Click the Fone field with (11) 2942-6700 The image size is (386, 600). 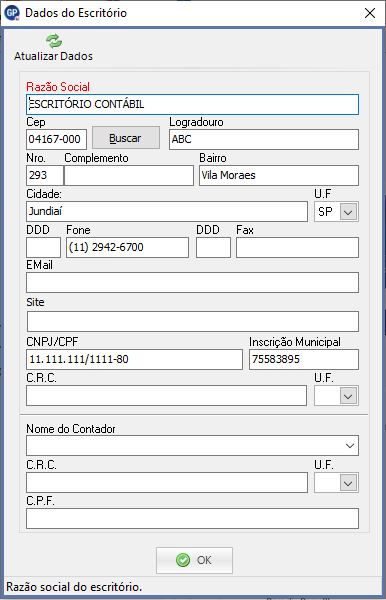pyautogui.click(x=127, y=248)
